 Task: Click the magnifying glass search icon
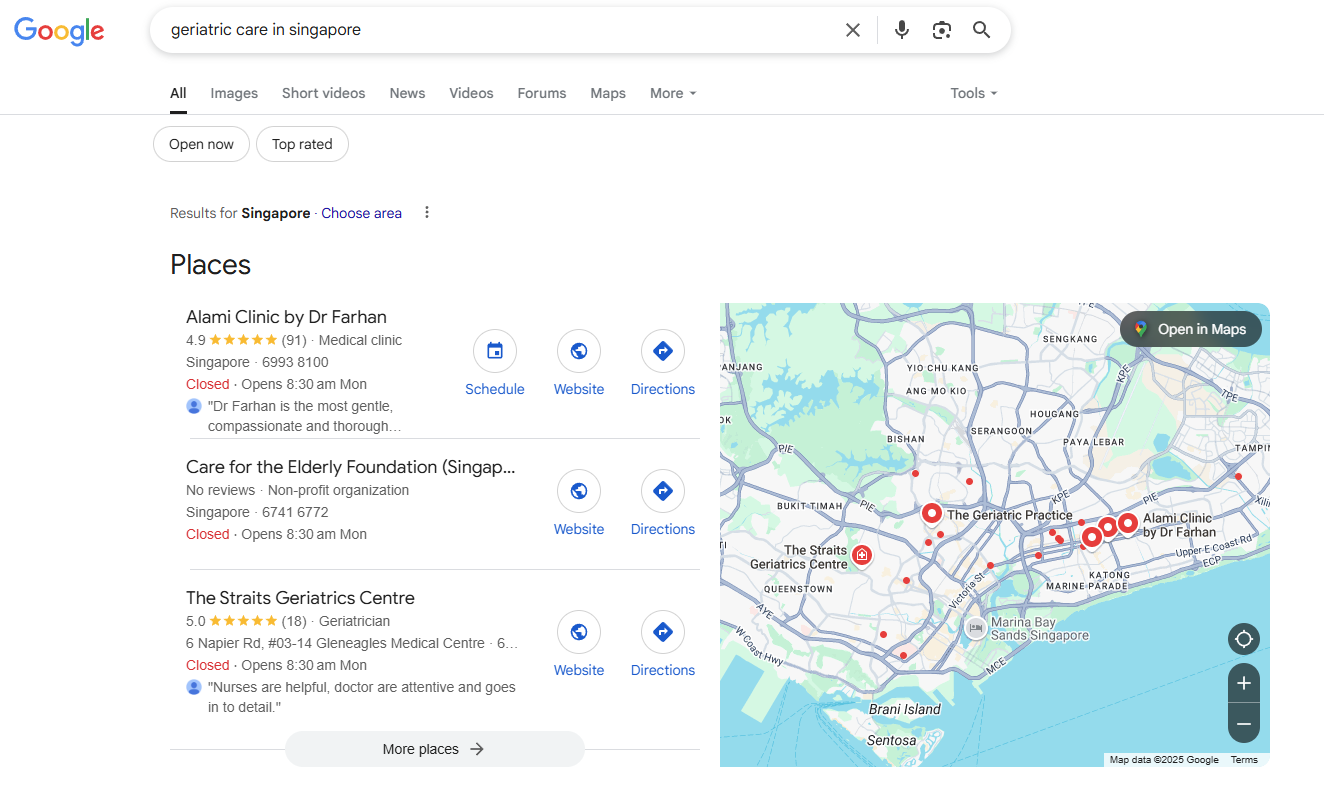click(x=982, y=30)
